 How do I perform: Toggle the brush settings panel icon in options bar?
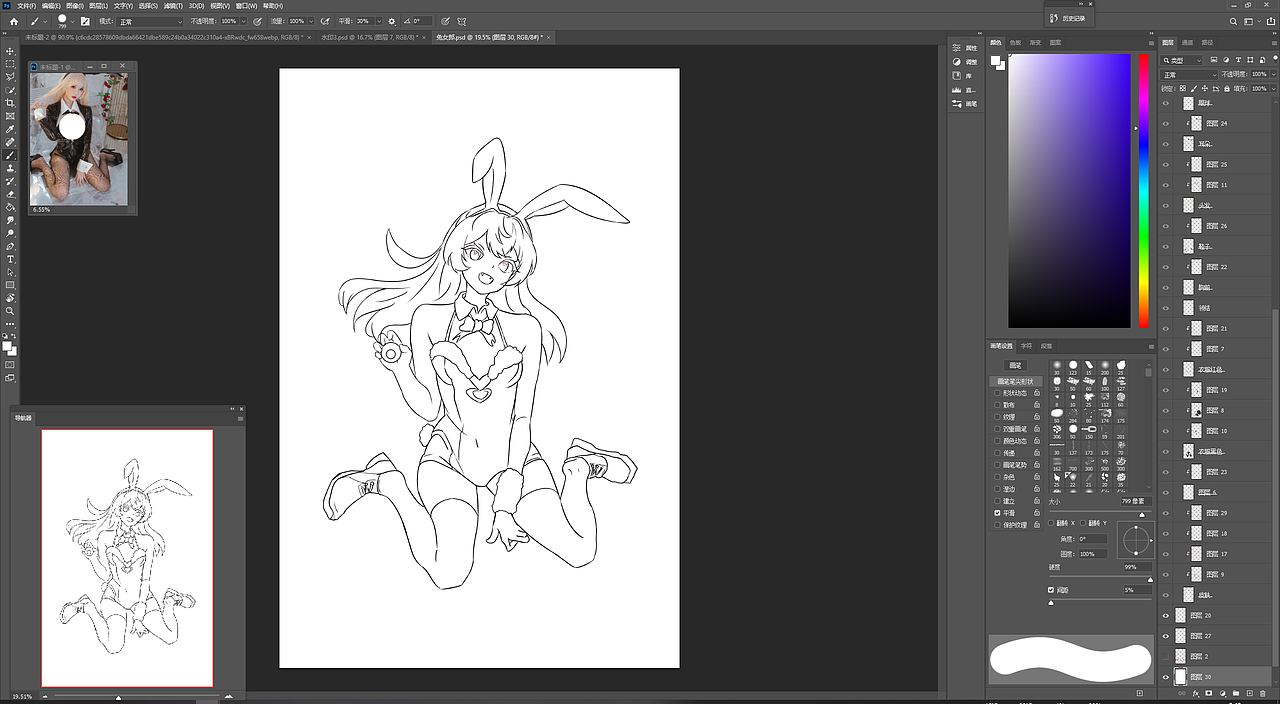pyautogui.click(x=84, y=21)
